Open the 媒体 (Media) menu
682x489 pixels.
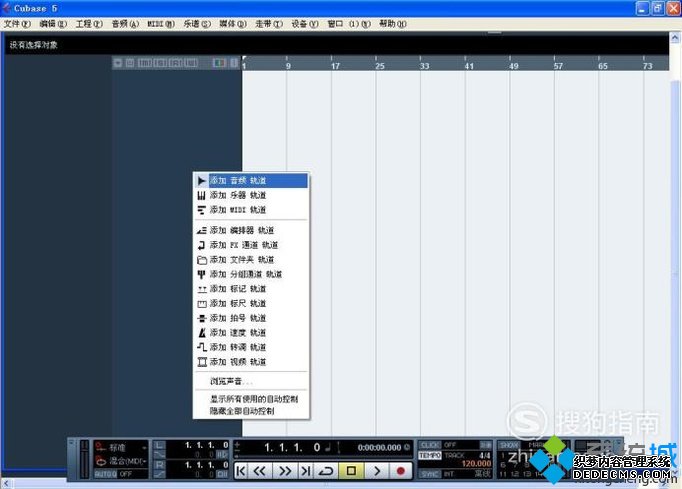pos(233,24)
